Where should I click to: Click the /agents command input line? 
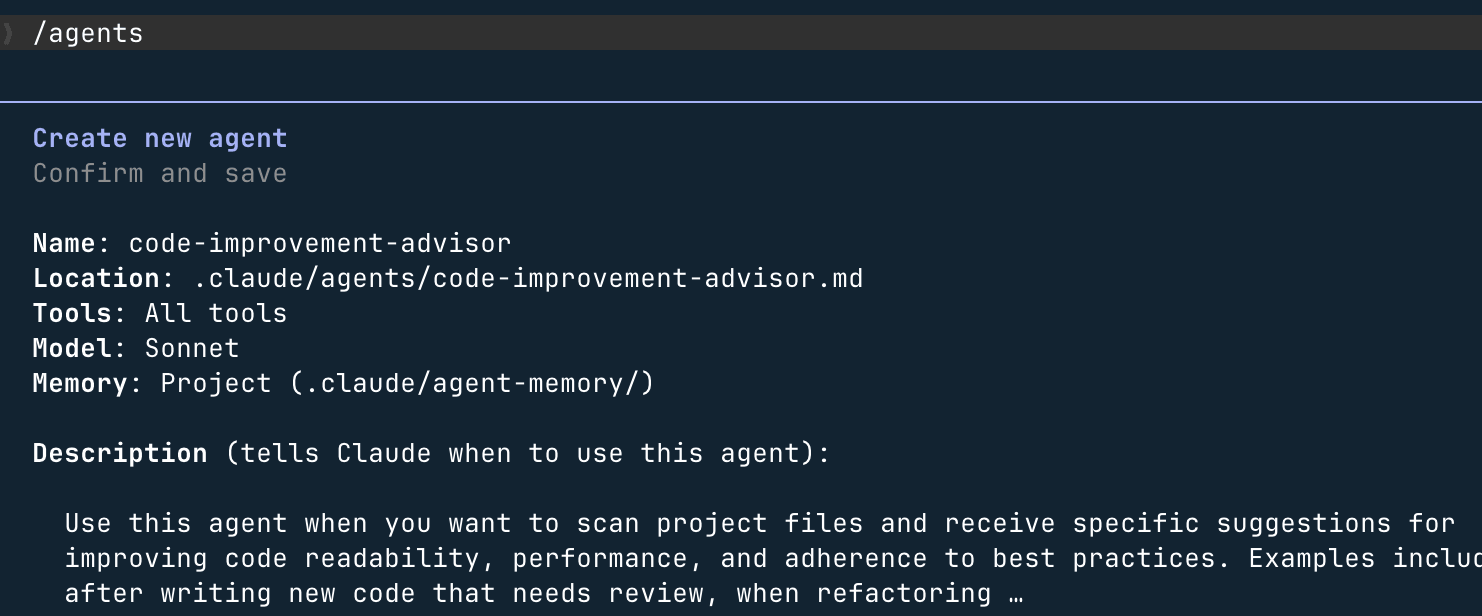tap(741, 33)
